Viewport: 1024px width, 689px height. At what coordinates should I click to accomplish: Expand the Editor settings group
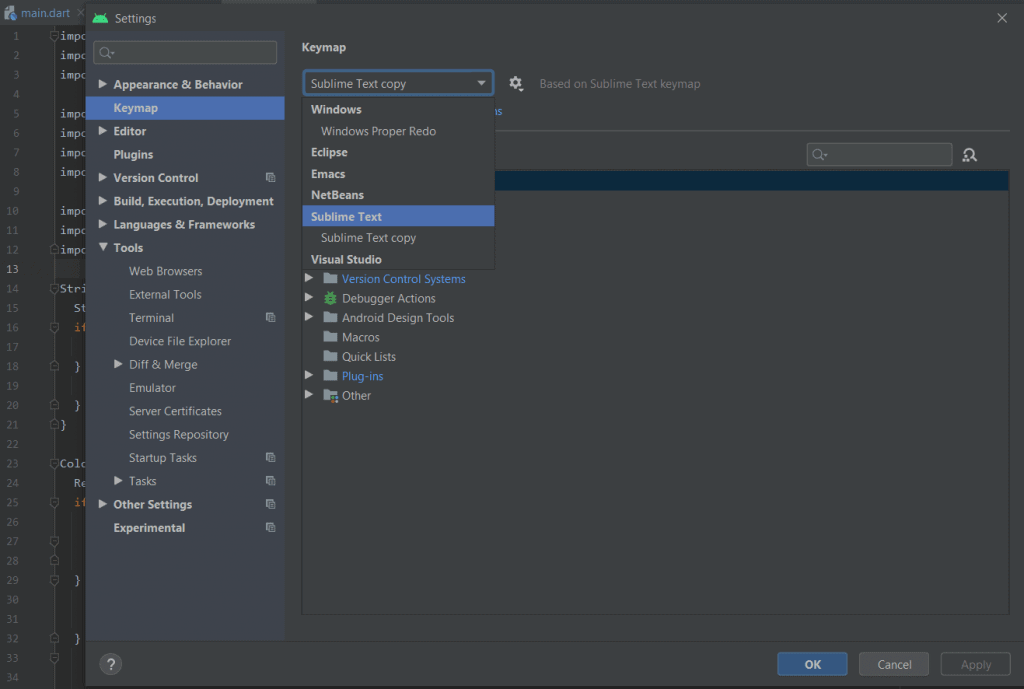[103, 131]
